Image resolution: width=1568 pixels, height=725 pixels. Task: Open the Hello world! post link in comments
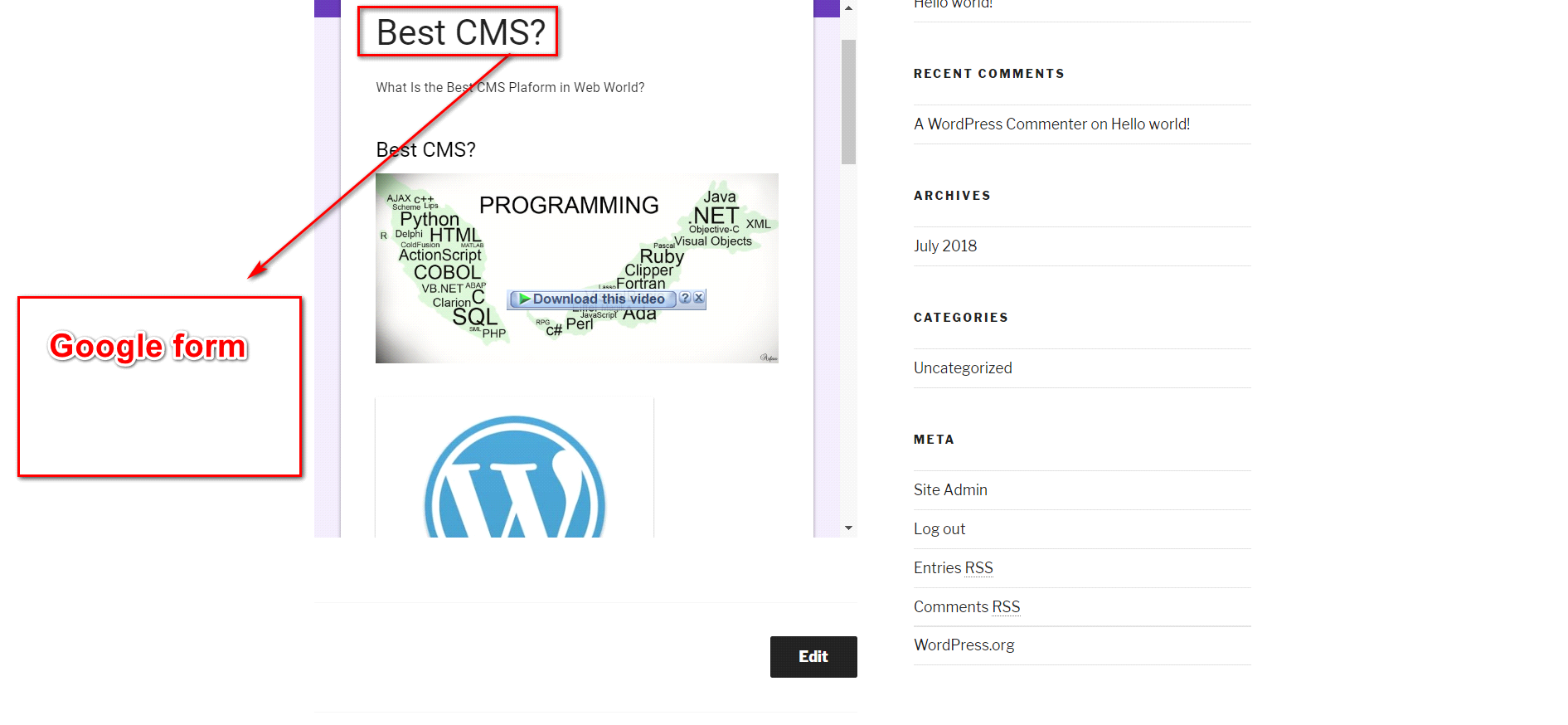click(1150, 124)
